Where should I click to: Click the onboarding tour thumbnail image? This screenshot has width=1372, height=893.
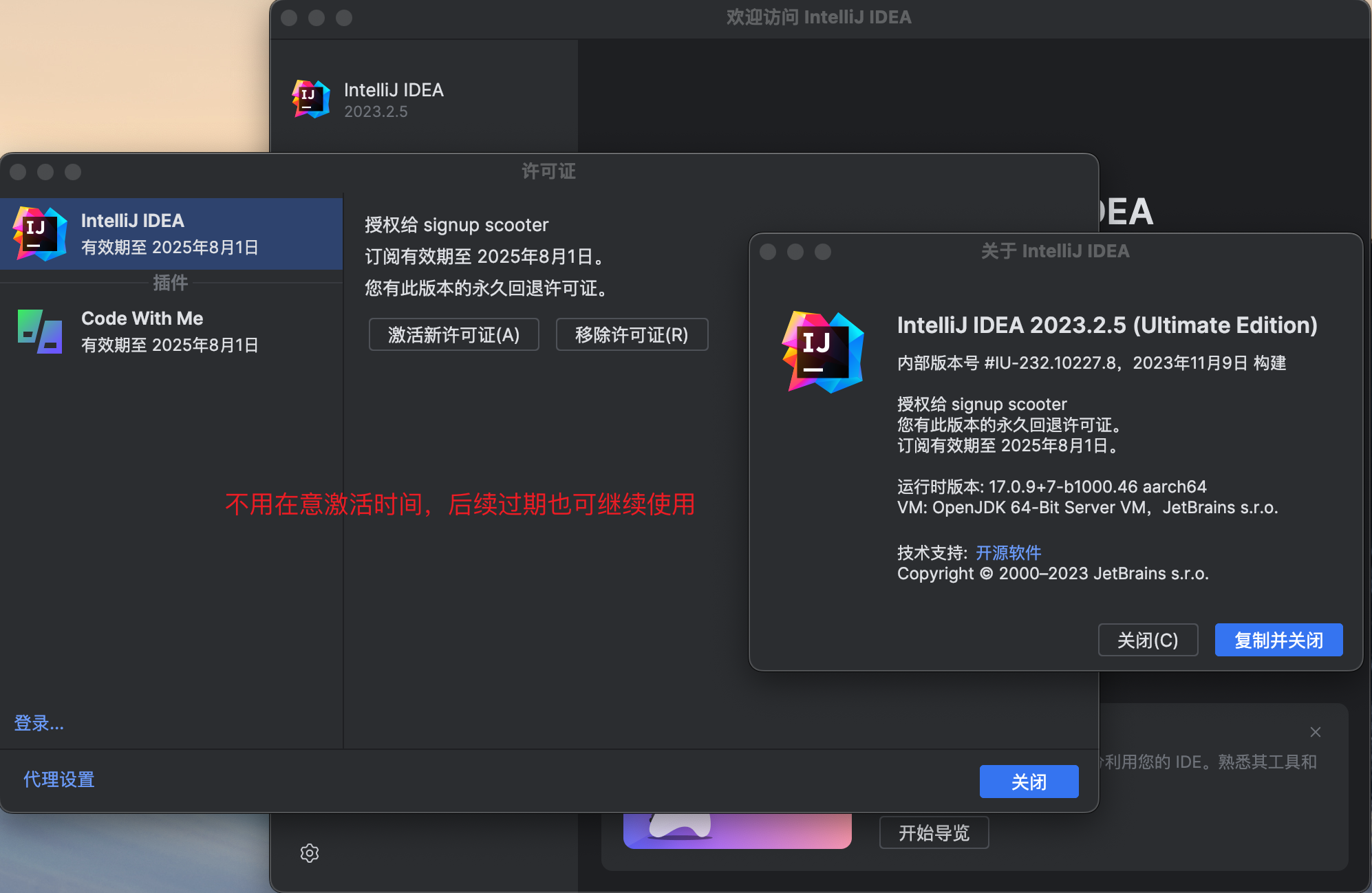pyautogui.click(x=737, y=830)
